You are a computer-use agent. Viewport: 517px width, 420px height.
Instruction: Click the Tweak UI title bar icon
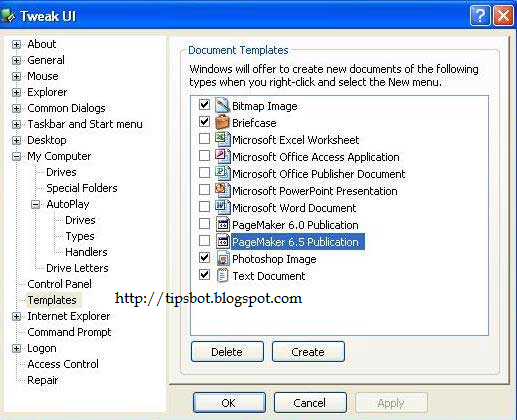pos(8,15)
